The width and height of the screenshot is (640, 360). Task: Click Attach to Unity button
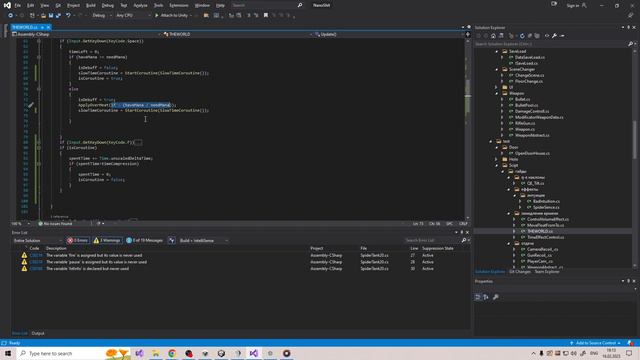pos(171,16)
